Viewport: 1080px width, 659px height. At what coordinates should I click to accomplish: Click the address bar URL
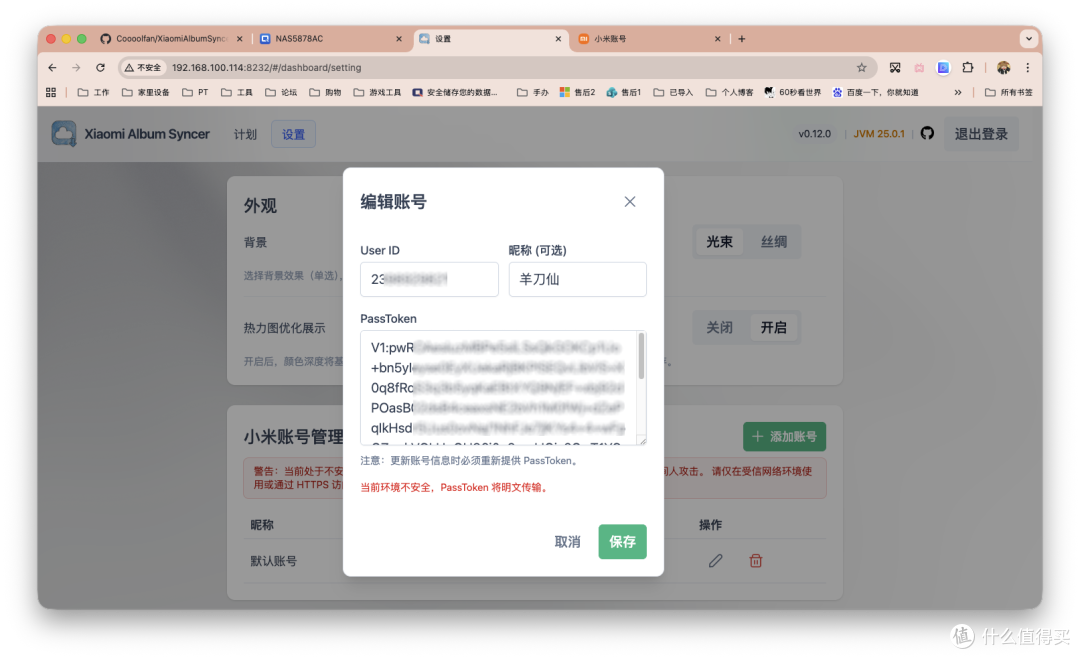click(x=267, y=67)
